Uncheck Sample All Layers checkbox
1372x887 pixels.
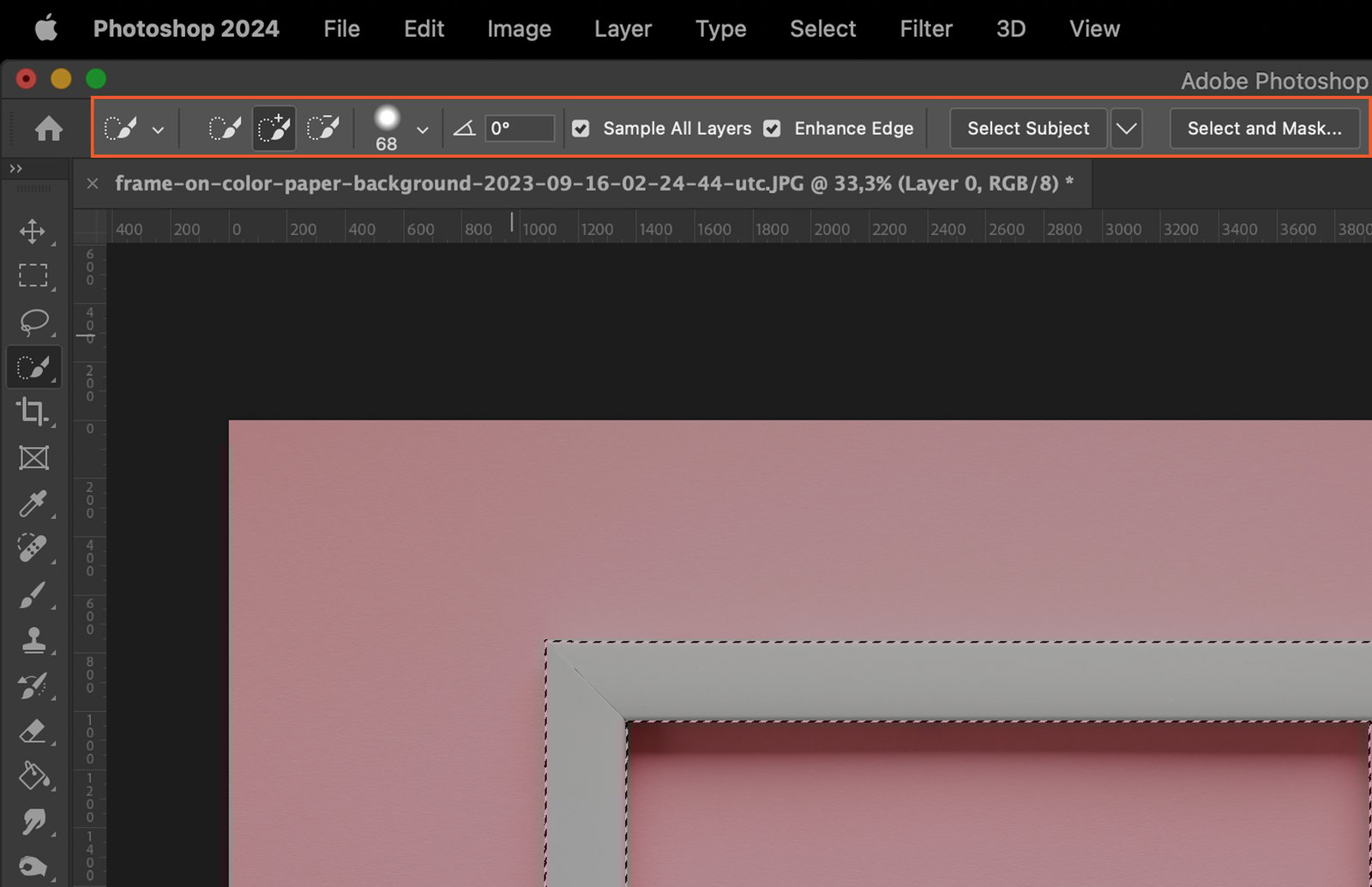click(x=581, y=129)
